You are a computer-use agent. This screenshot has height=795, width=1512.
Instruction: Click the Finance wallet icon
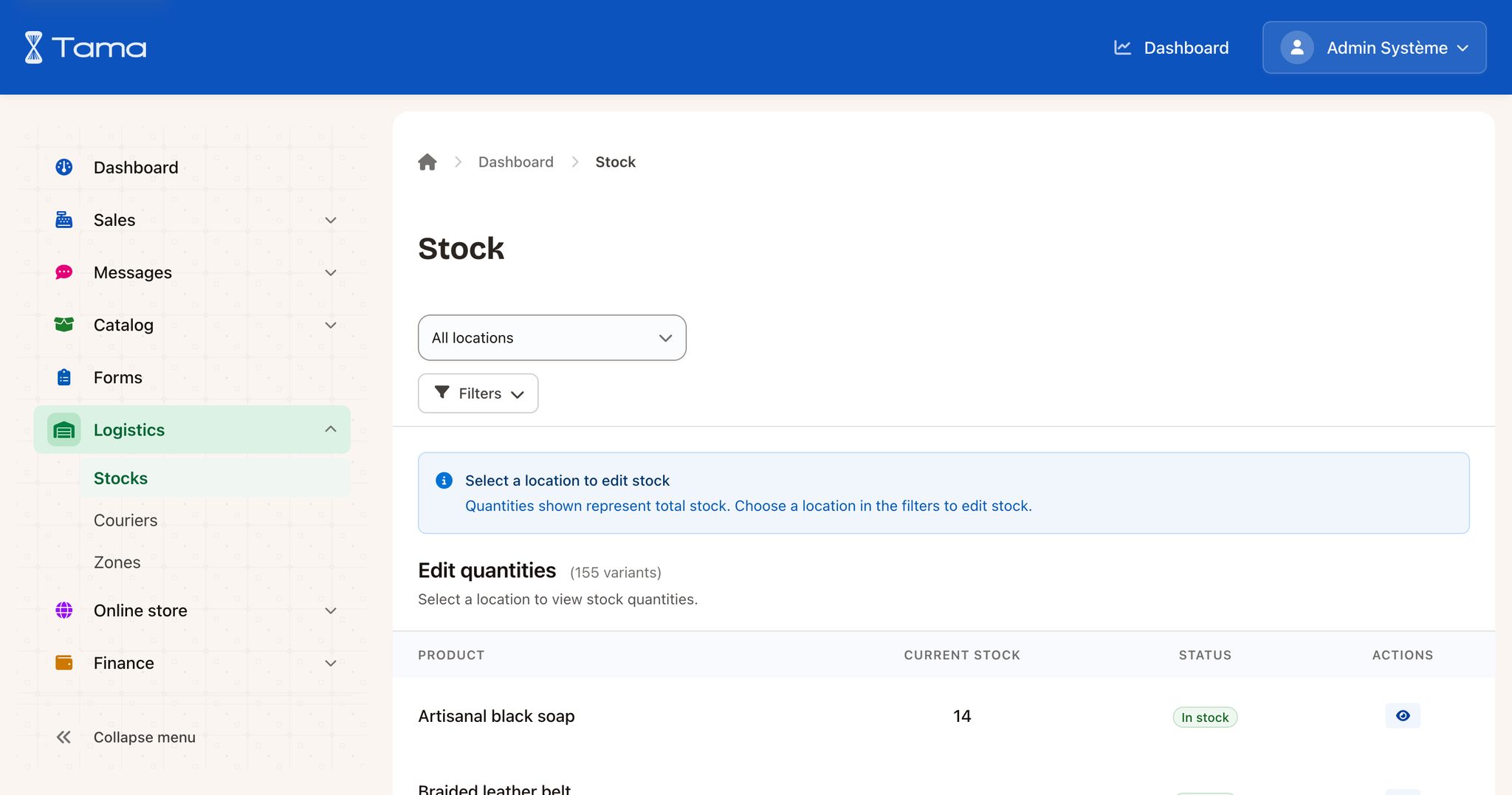coord(64,663)
